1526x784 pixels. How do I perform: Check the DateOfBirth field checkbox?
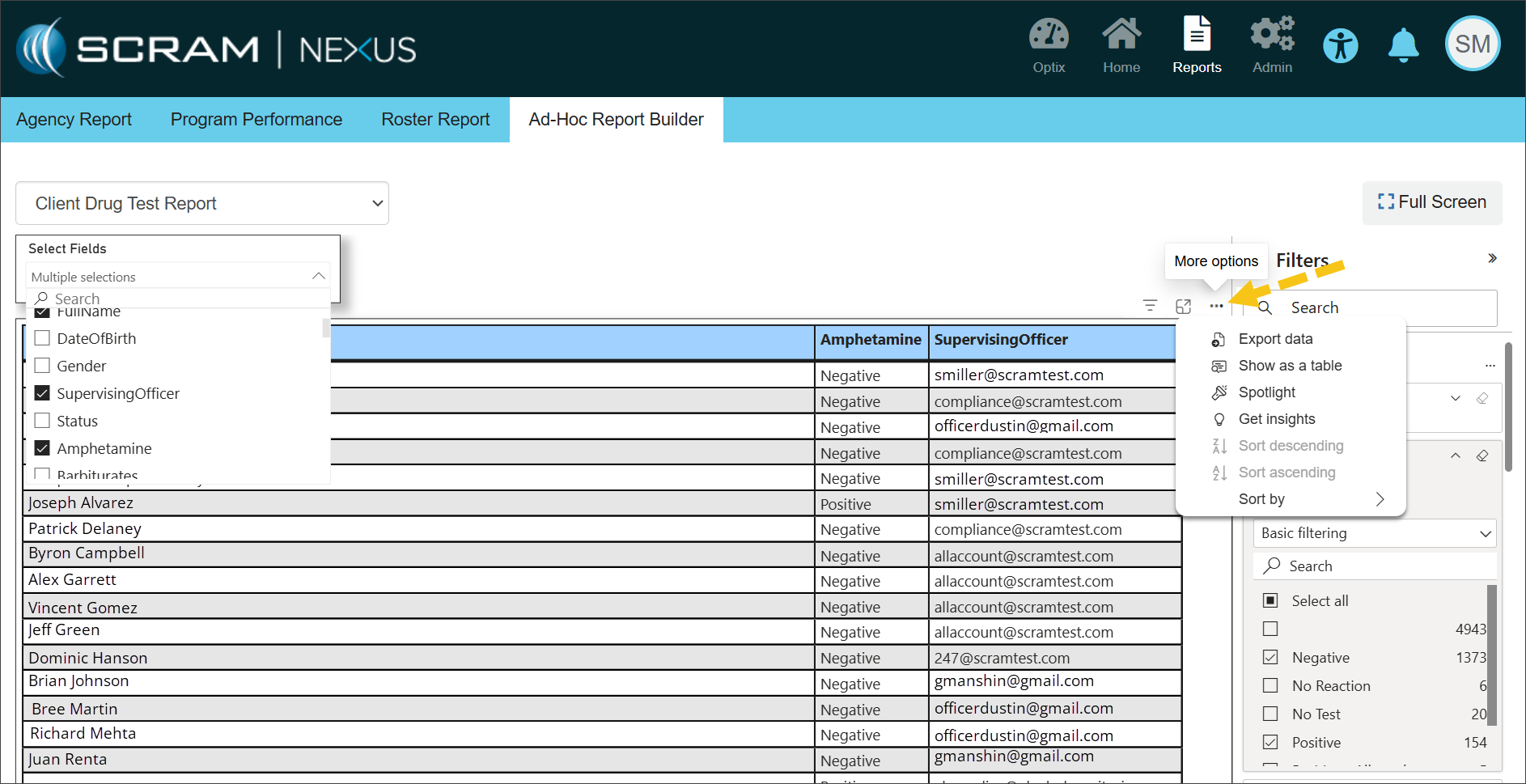[x=43, y=338]
